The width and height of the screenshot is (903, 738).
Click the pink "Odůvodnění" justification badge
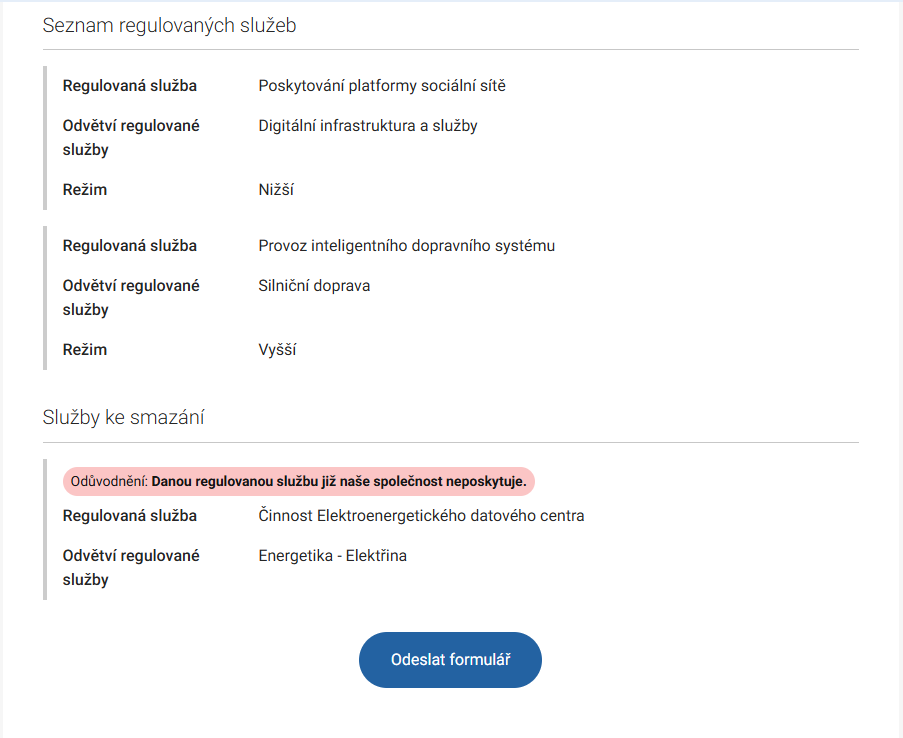298,481
